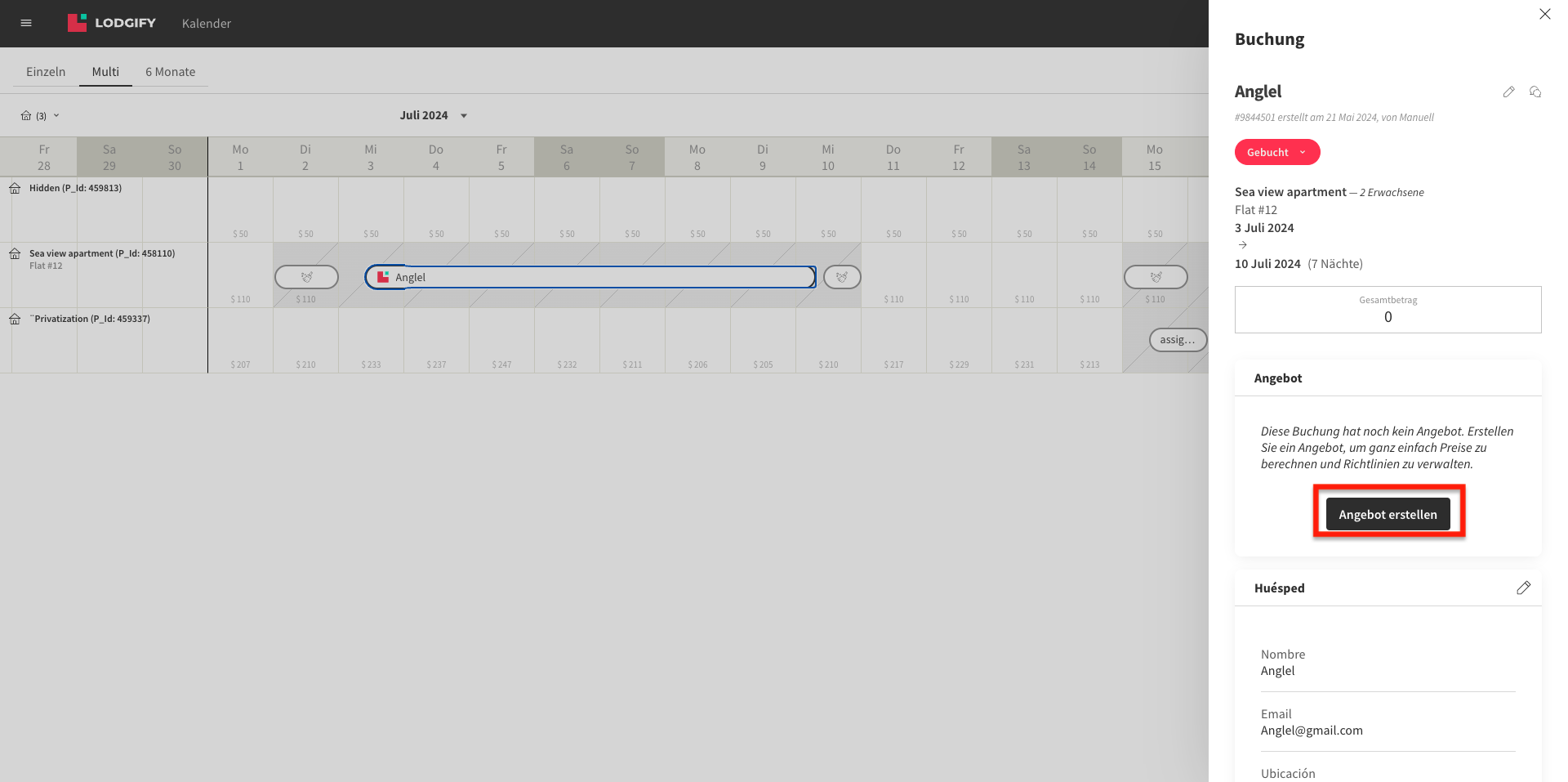This screenshot has width=1568, height=782.
Task: Switch to Einzeln tab
Action: (x=46, y=72)
